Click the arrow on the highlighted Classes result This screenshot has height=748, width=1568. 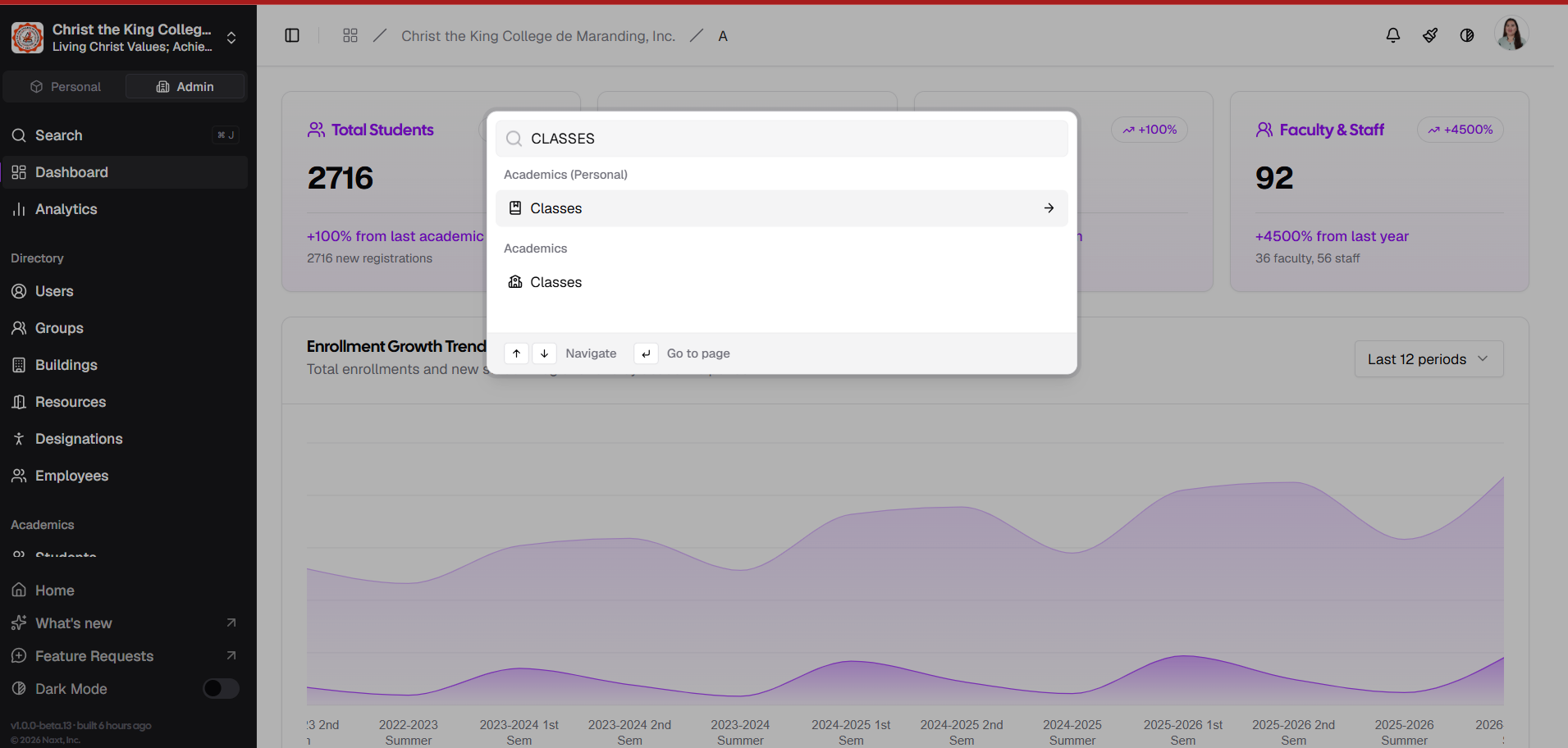point(1049,208)
